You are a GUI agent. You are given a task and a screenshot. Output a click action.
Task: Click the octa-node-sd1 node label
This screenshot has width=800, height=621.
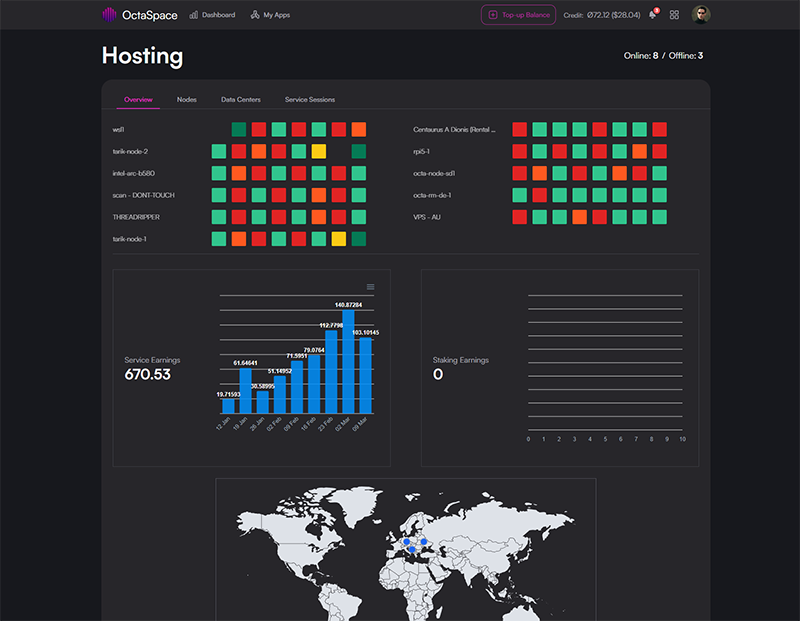click(x=434, y=173)
